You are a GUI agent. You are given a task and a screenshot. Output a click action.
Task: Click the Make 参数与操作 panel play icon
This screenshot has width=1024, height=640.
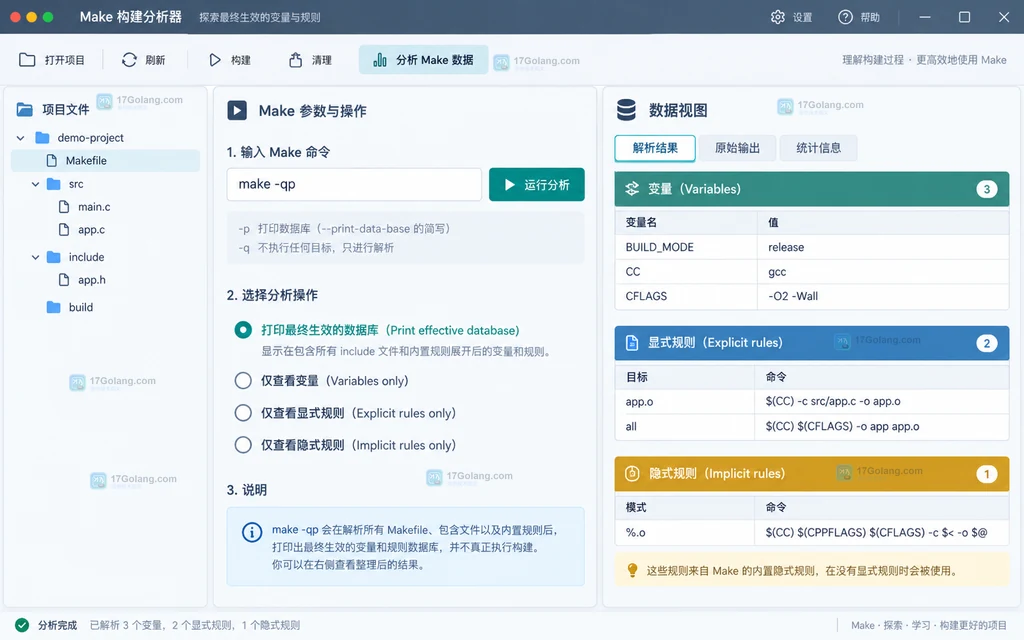click(237, 110)
